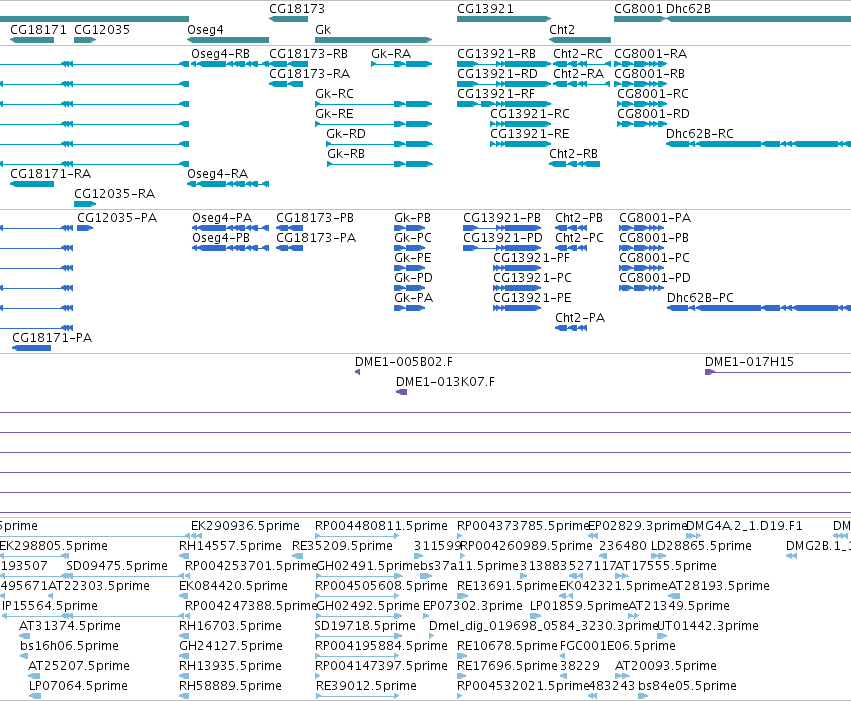
Task: Open the CG18173-RB transcript label
Action: (308, 54)
